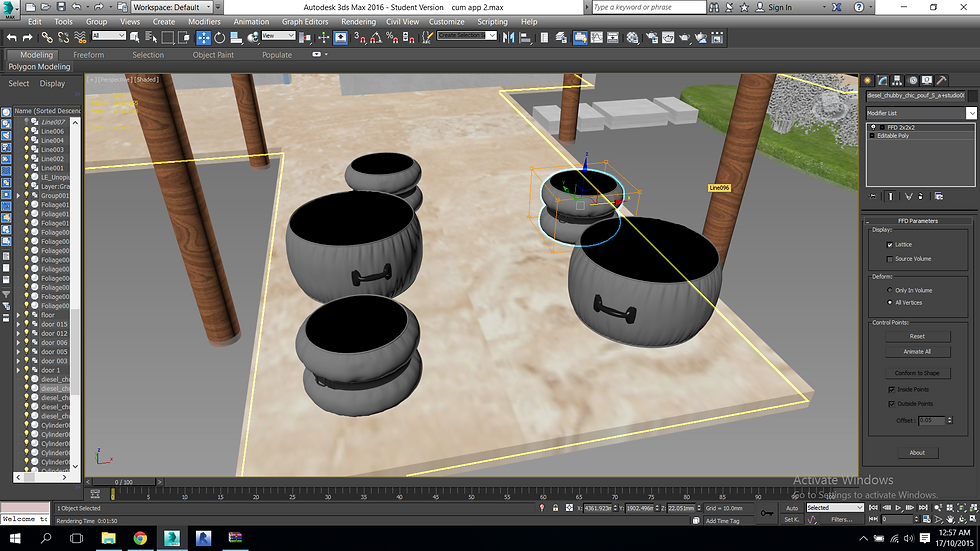Toggle the Percent Snap icon
The height and width of the screenshot is (551, 980).
point(392,38)
